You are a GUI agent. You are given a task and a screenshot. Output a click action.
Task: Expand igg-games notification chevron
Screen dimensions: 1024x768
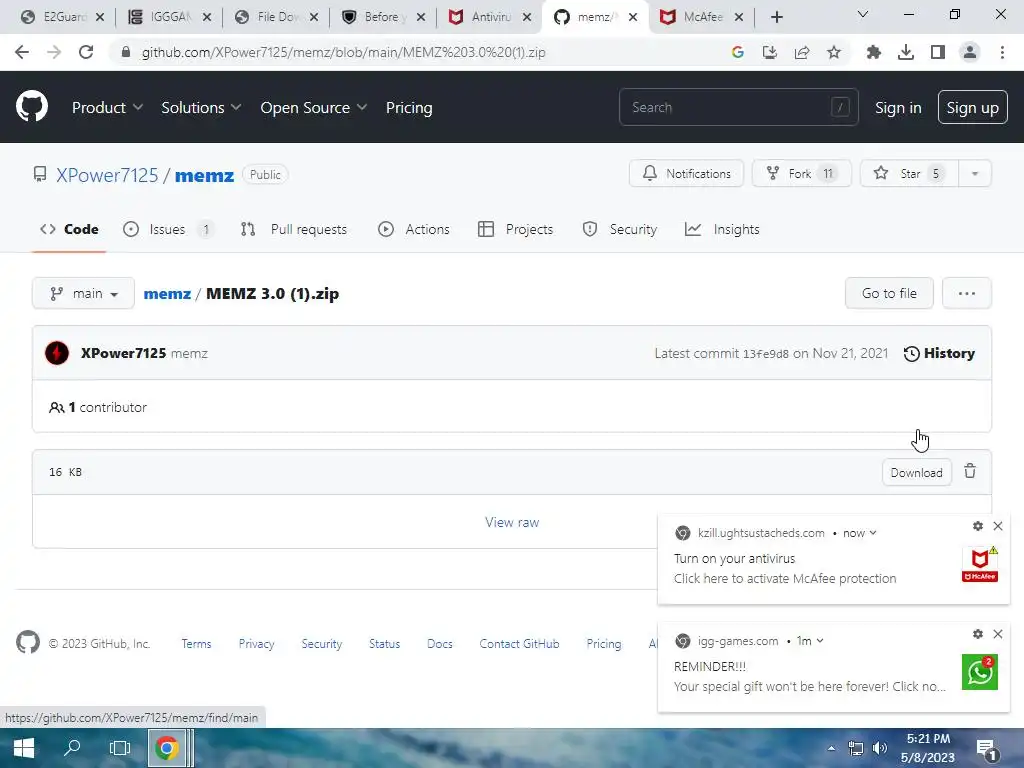[820, 641]
